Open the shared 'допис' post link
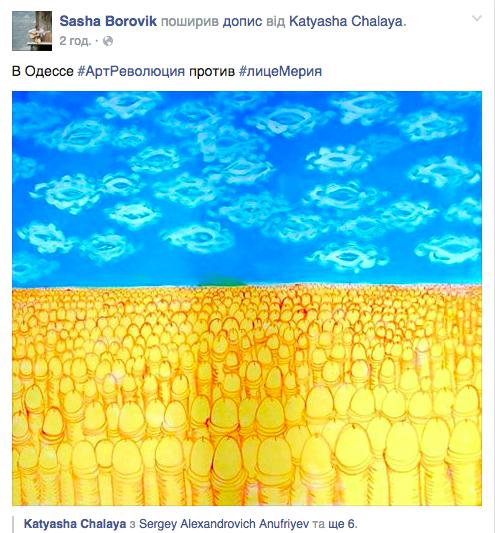 pyautogui.click(x=242, y=21)
